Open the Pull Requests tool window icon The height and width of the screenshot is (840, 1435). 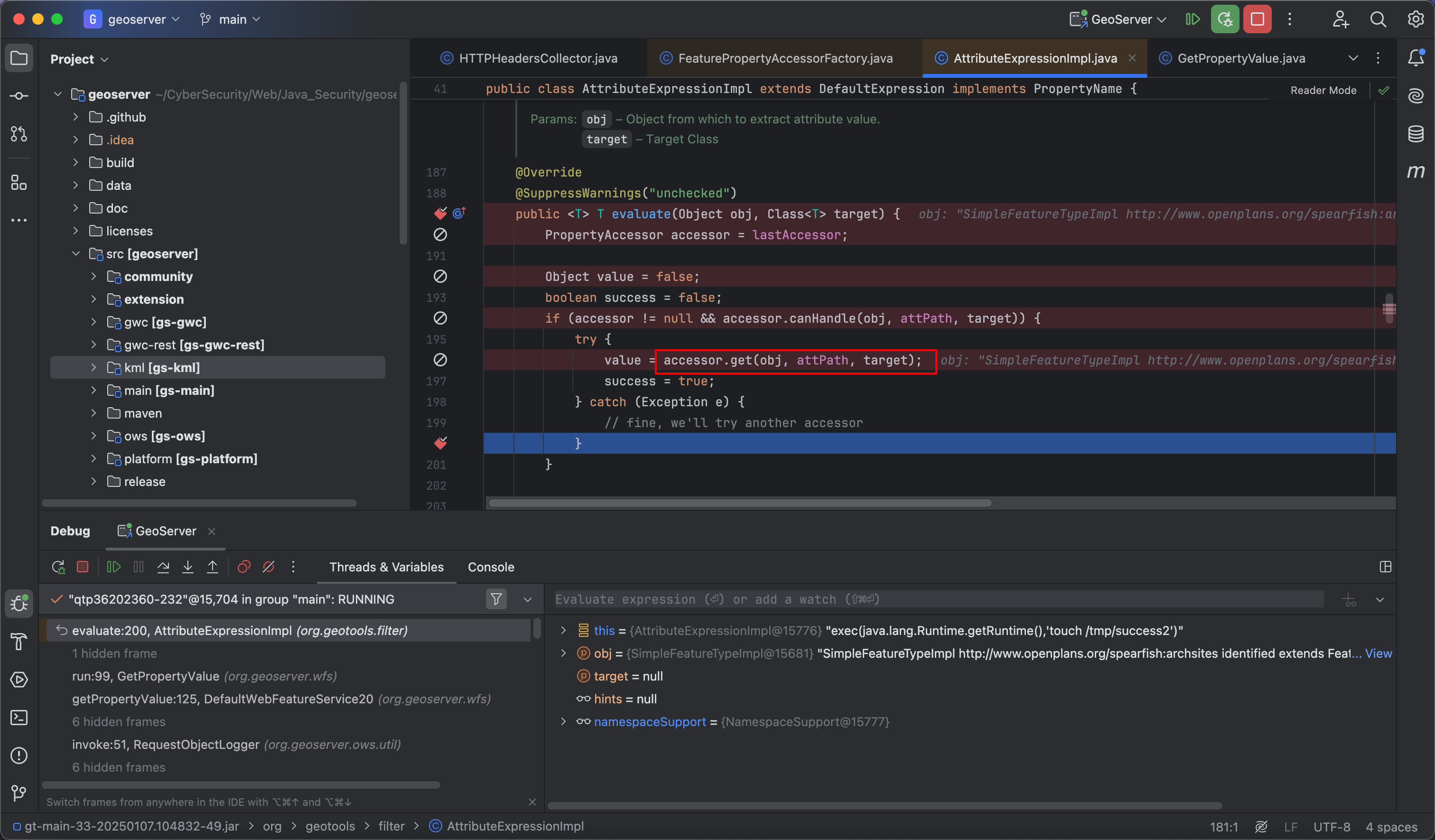19,134
